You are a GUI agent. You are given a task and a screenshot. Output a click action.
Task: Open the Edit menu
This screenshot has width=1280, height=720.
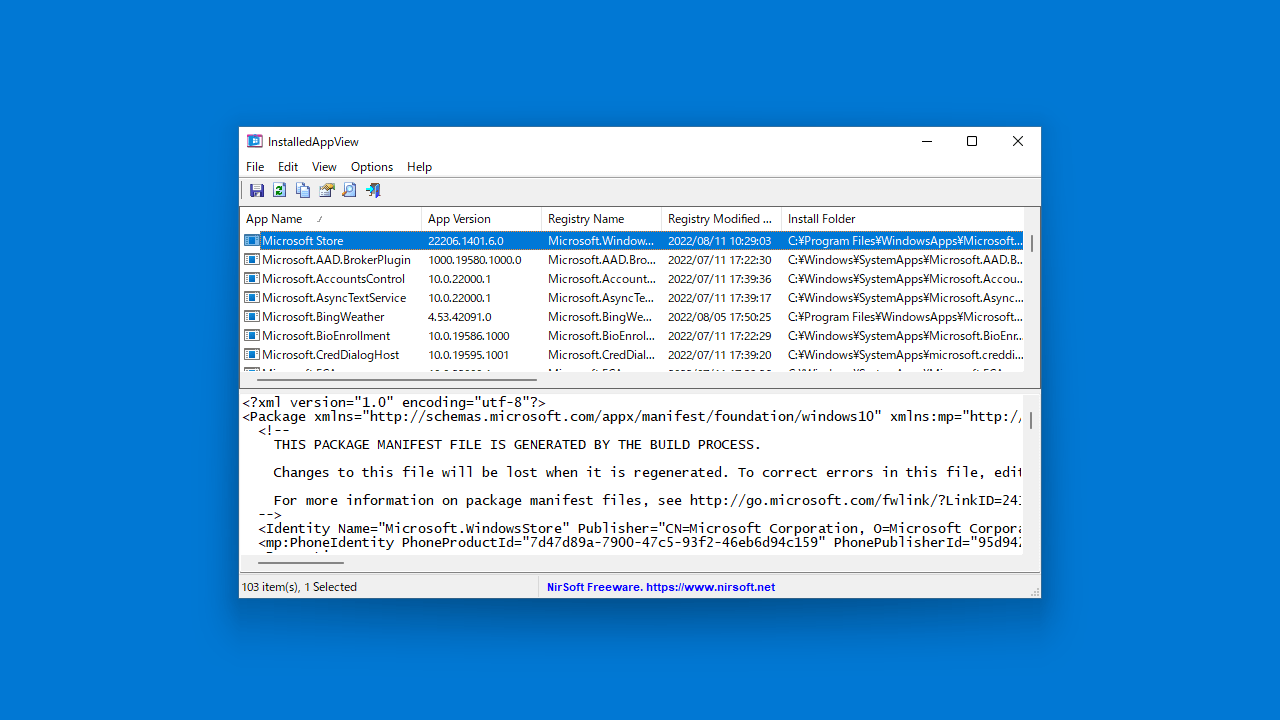click(x=288, y=167)
